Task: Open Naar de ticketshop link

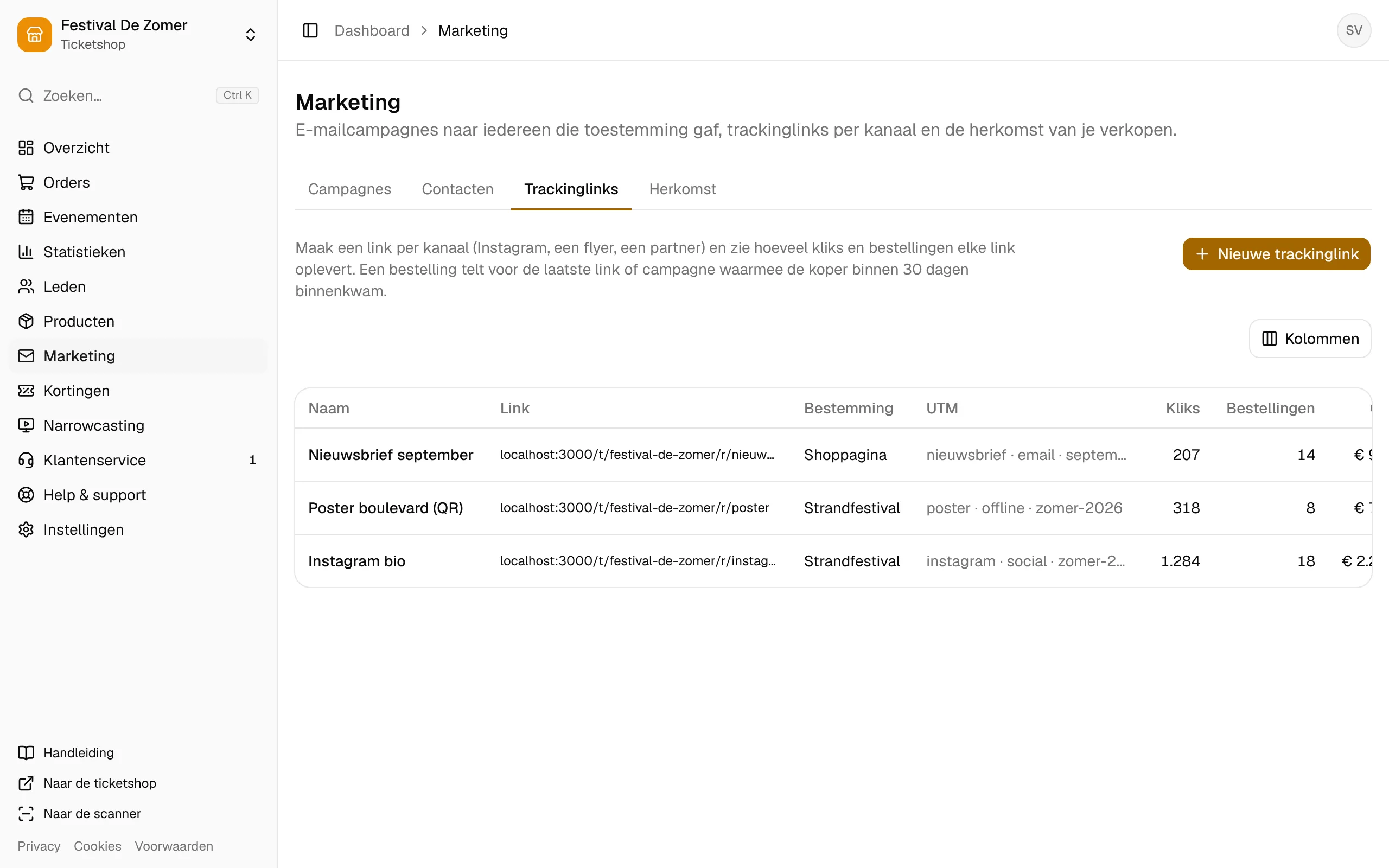Action: click(x=100, y=783)
